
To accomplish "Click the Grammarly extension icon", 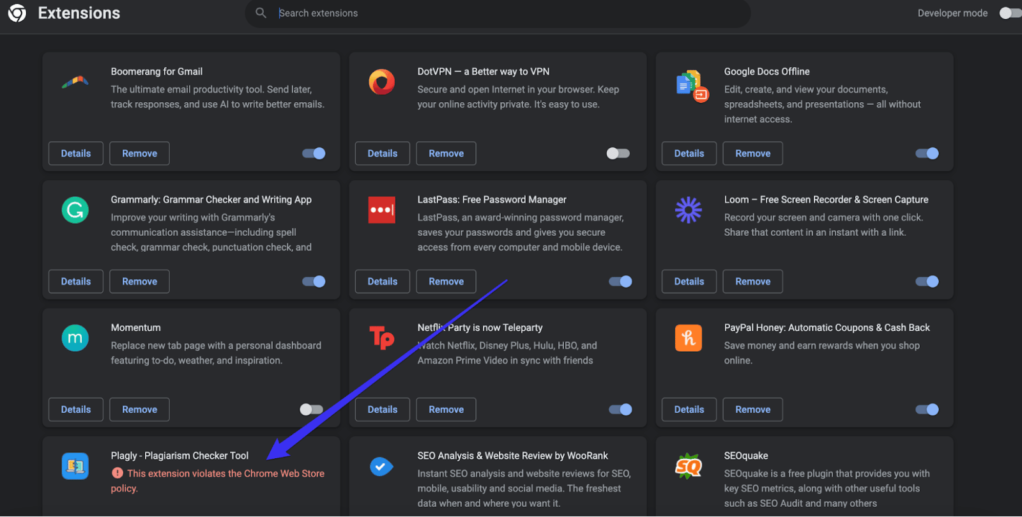I will pos(75,210).
